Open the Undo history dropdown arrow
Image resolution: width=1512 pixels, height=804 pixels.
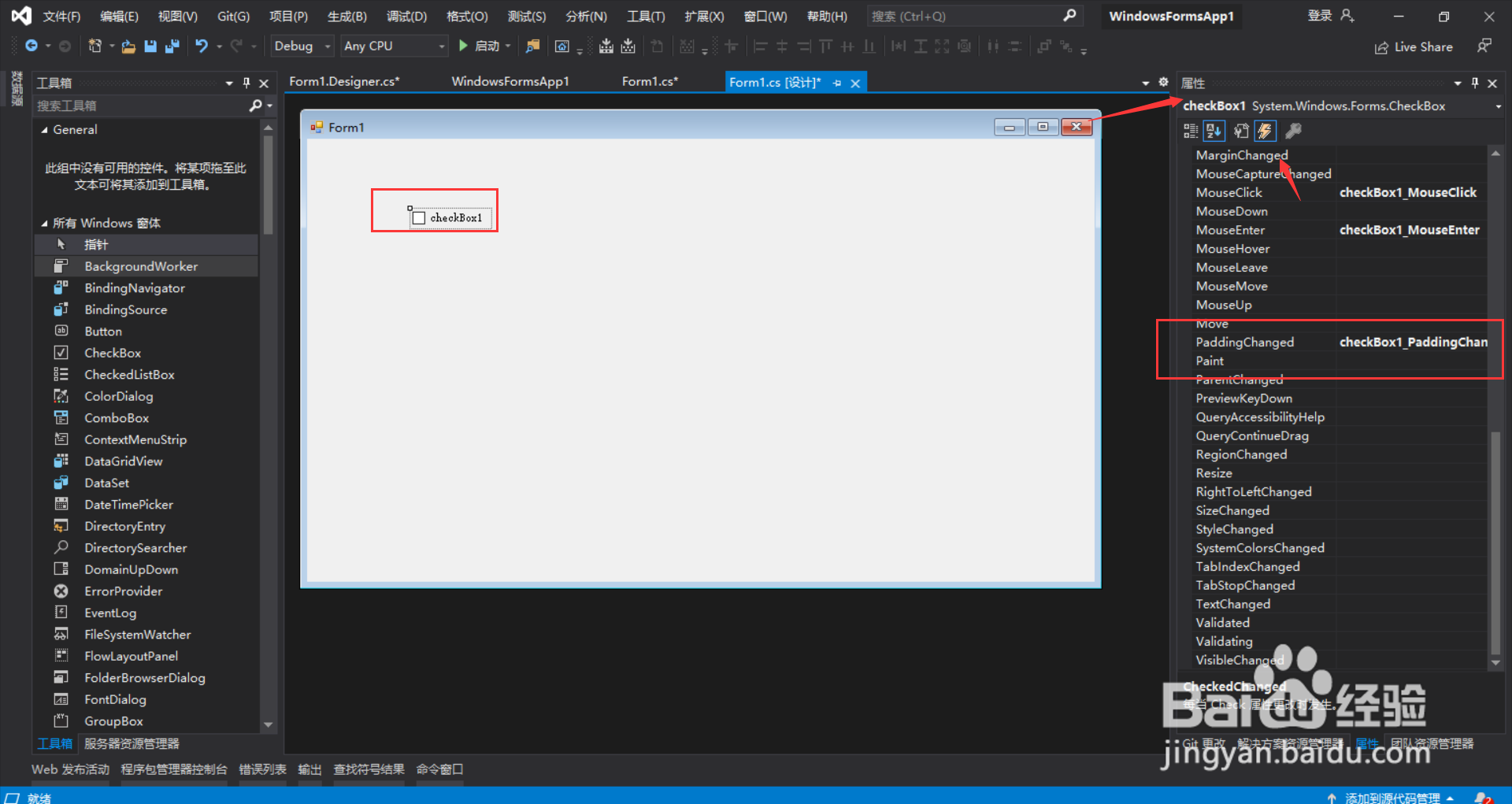coord(219,46)
